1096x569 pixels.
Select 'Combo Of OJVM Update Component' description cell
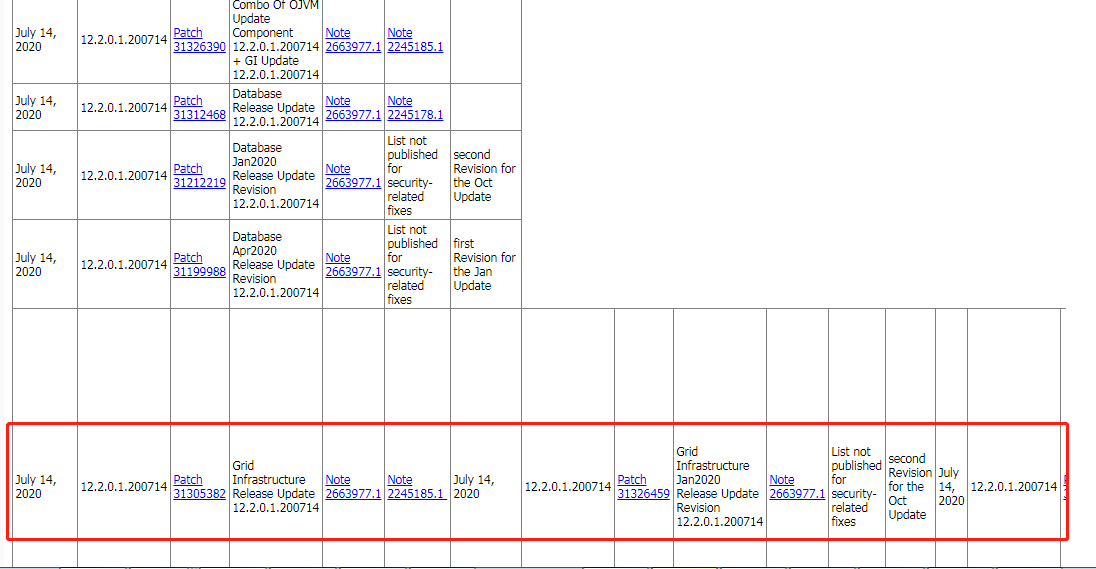(275, 40)
